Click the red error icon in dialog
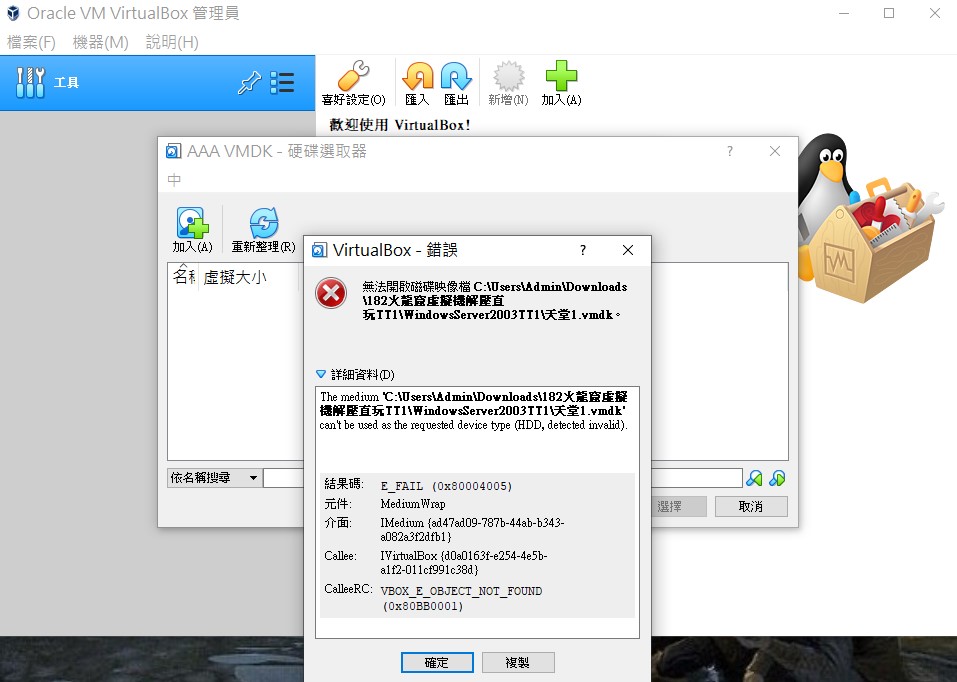The image size is (957, 682). click(331, 294)
